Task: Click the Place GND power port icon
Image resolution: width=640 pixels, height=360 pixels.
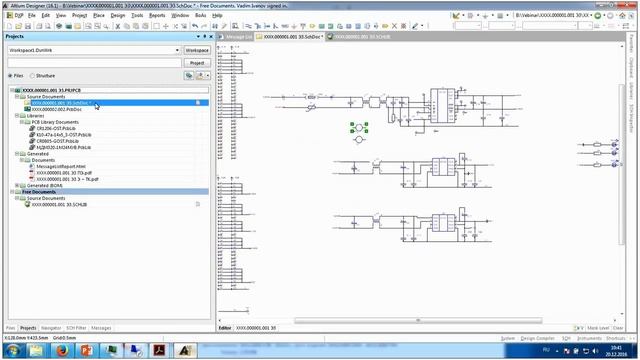Action: (x=294, y=26)
